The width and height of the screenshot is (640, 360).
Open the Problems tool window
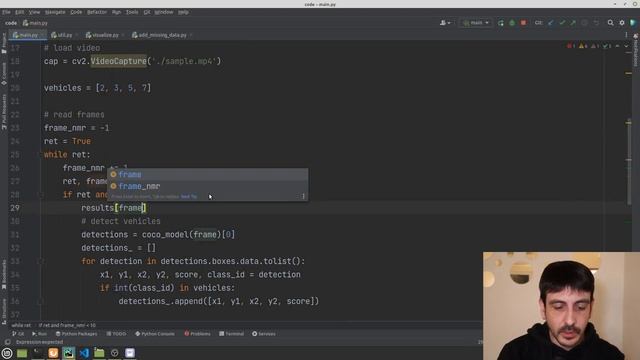pos(197,334)
